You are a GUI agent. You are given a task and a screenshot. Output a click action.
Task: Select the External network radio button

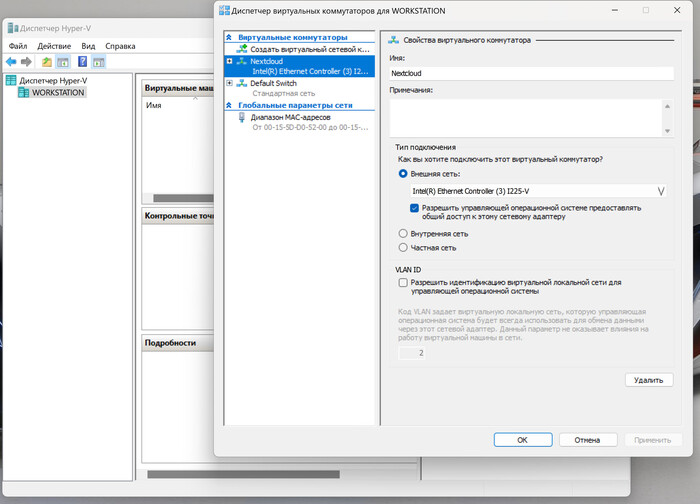403,174
